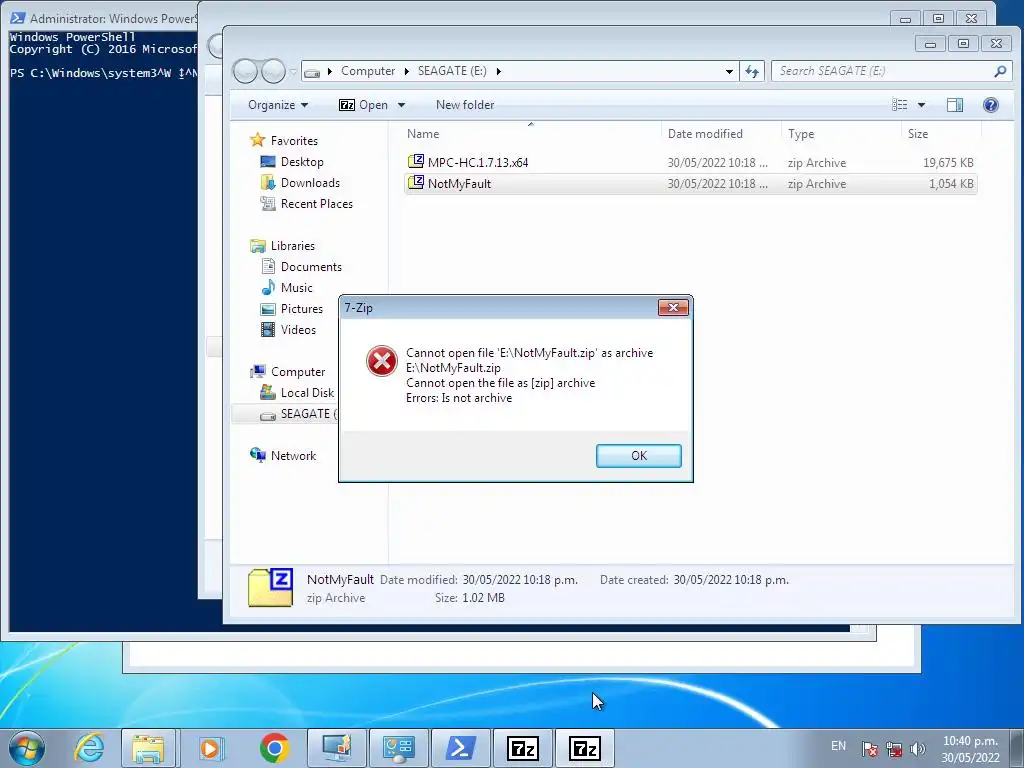Expand arrow after SEAGATE (E:) breadcrumb
The width and height of the screenshot is (1024, 768).
point(498,71)
